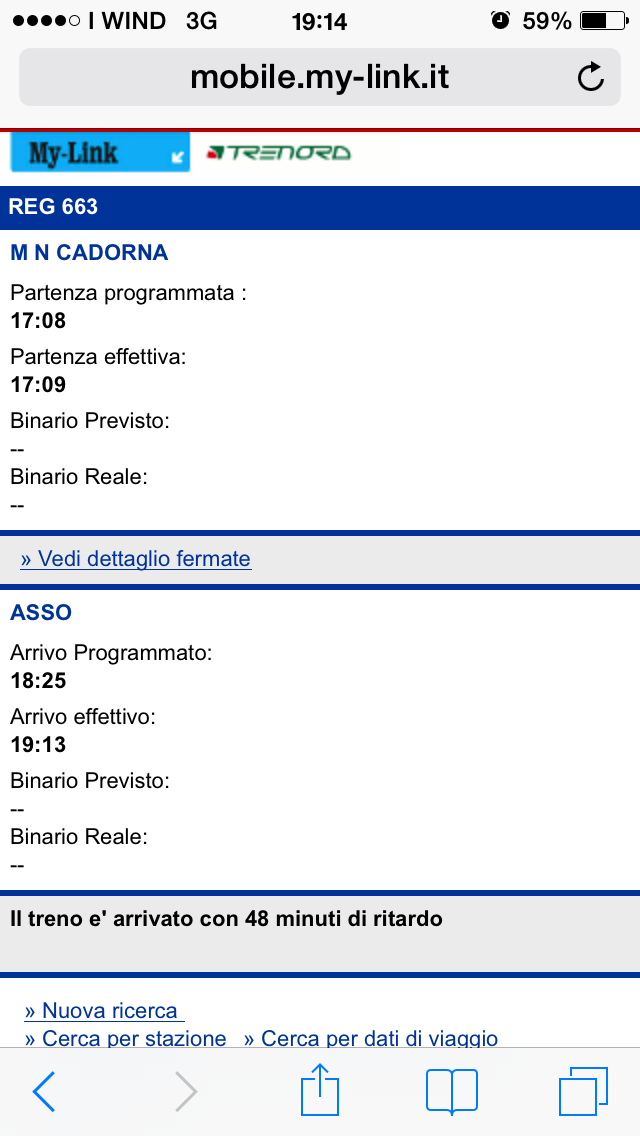Tap the alarm clock status icon

(x=500, y=20)
